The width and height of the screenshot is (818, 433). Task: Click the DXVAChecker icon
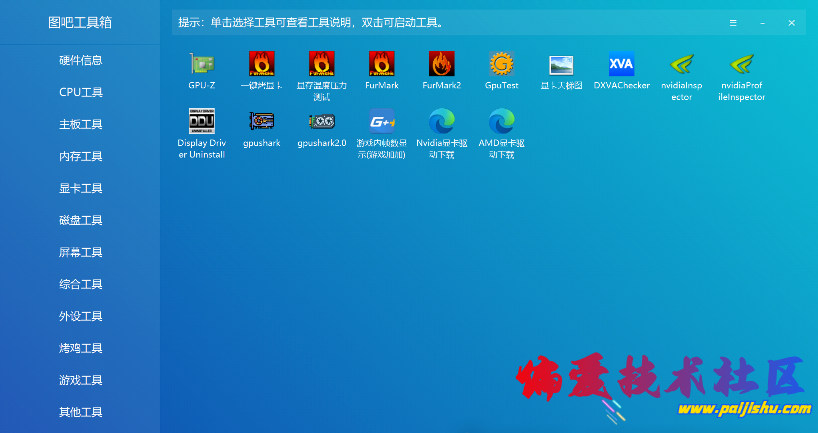(x=622, y=65)
